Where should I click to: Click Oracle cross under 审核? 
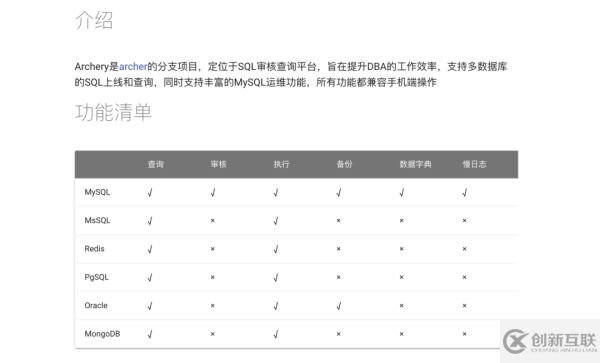point(213,306)
